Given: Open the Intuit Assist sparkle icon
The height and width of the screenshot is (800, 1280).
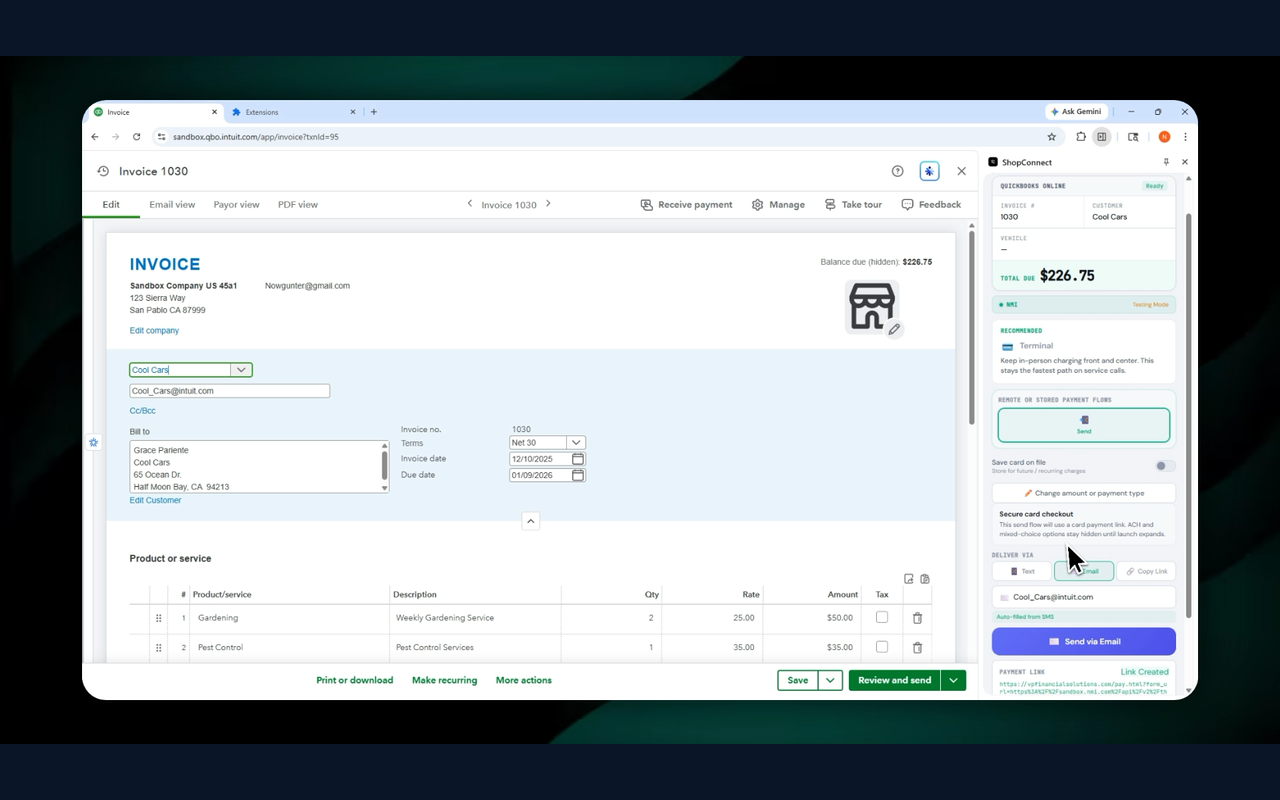Looking at the screenshot, I should [929, 171].
